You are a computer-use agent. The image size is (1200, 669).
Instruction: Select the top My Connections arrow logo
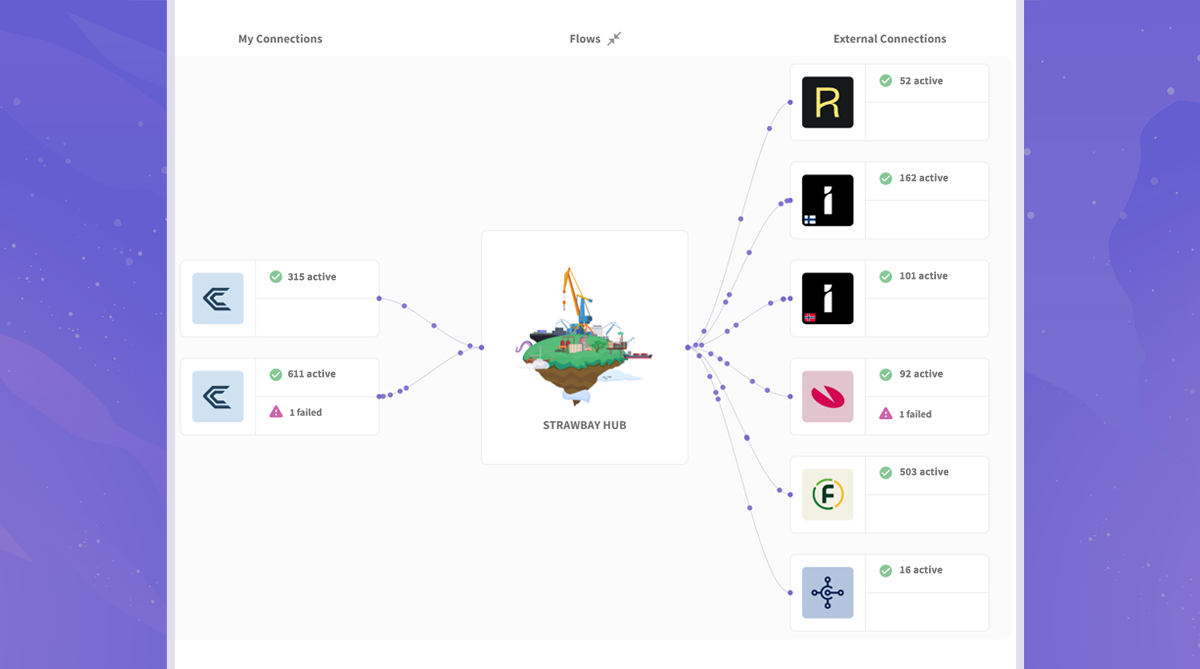click(x=218, y=298)
